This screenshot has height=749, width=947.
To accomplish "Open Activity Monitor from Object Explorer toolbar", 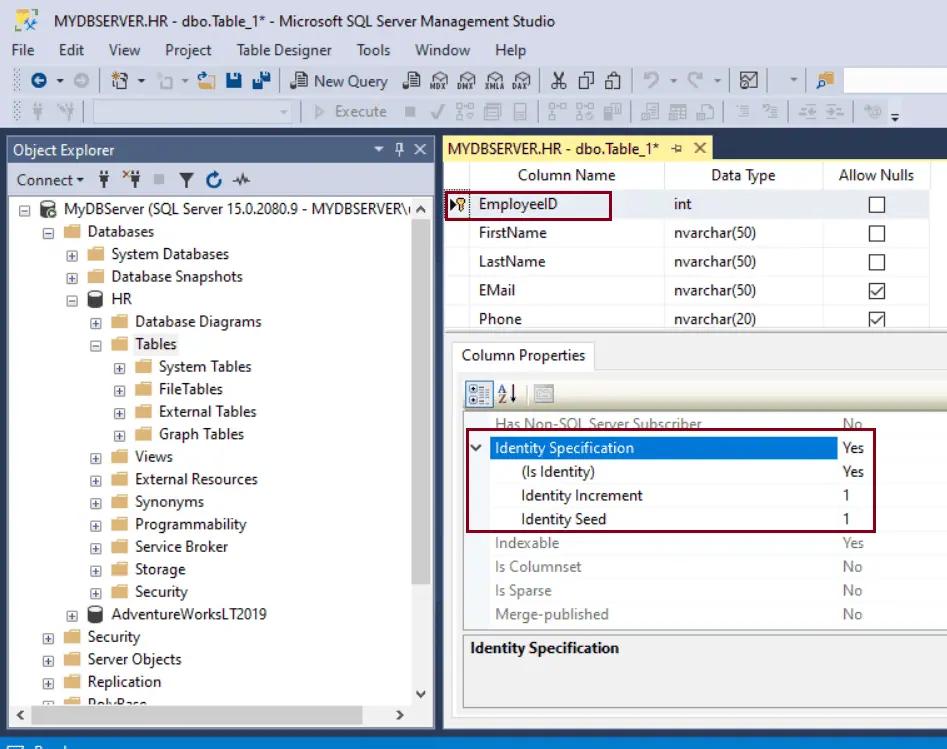I will [x=240, y=180].
